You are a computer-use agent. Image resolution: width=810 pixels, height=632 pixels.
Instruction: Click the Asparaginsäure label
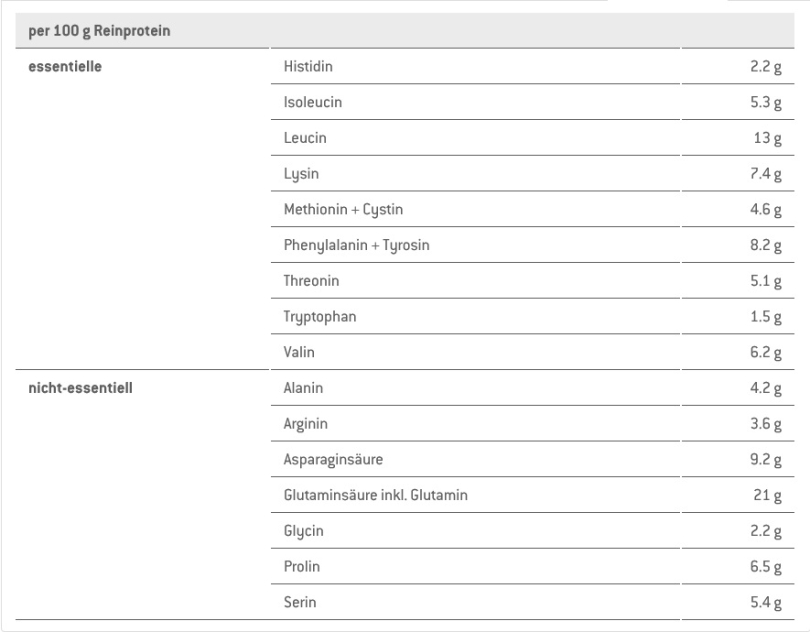tap(333, 460)
